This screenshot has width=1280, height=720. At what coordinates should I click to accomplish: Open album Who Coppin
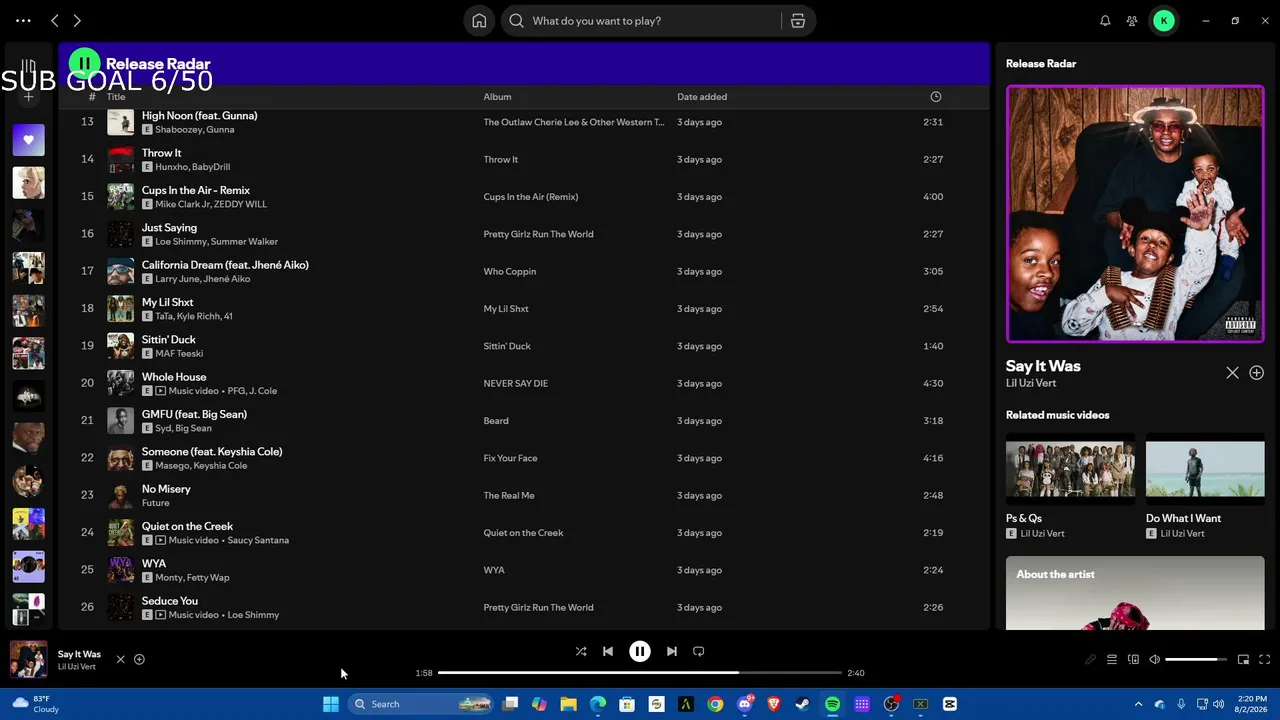tap(510, 272)
